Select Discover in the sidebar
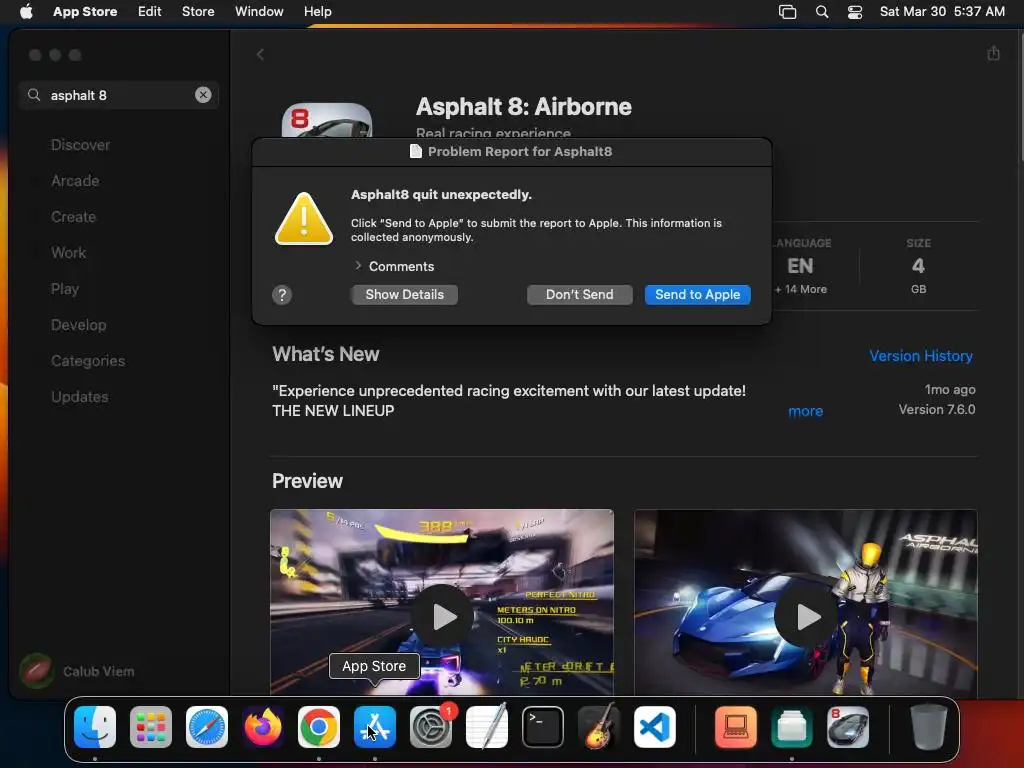This screenshot has height=768, width=1024. (80, 145)
